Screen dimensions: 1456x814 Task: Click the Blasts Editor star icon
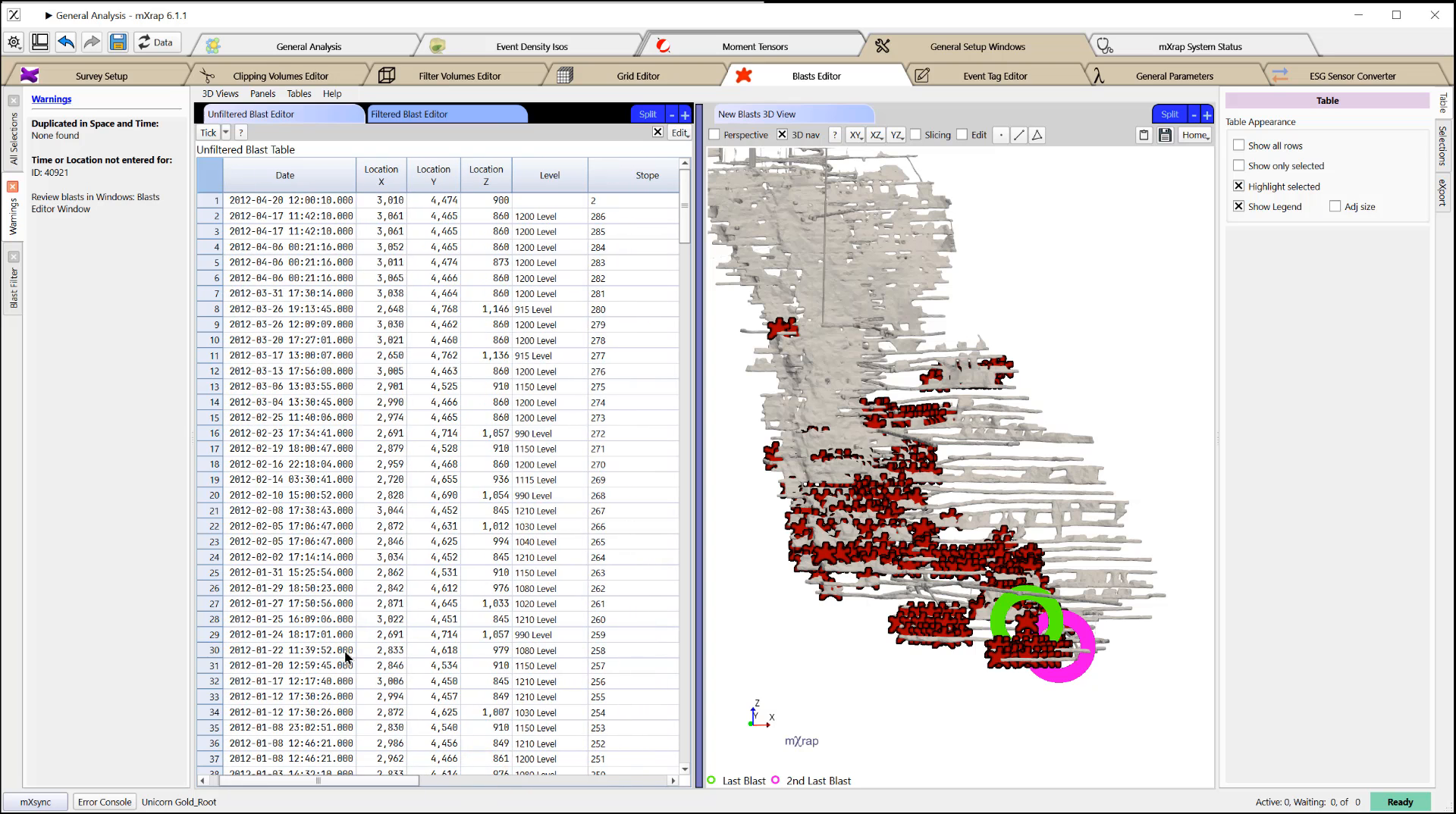pyautogui.click(x=744, y=75)
